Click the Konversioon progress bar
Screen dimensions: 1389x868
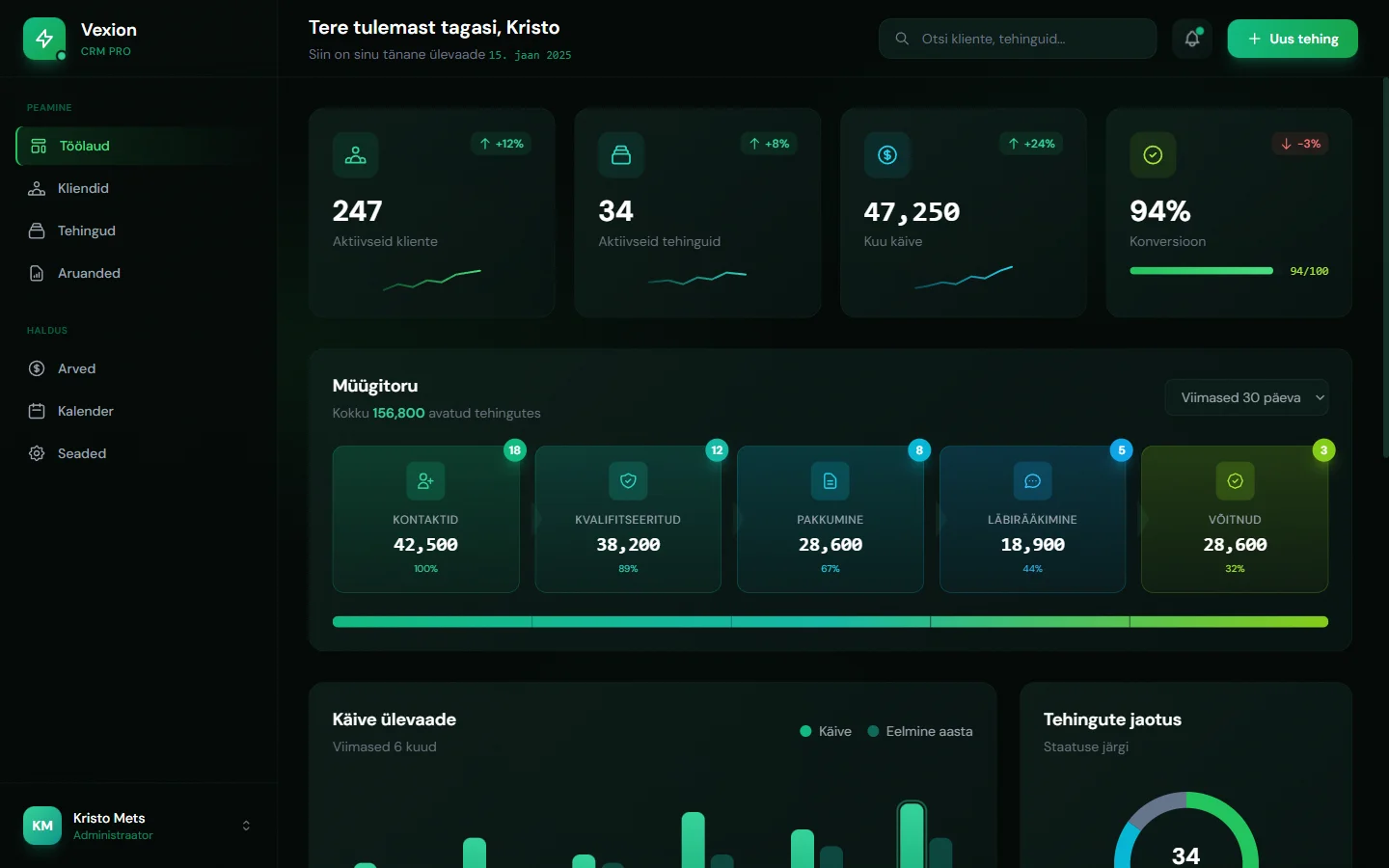coord(1201,271)
